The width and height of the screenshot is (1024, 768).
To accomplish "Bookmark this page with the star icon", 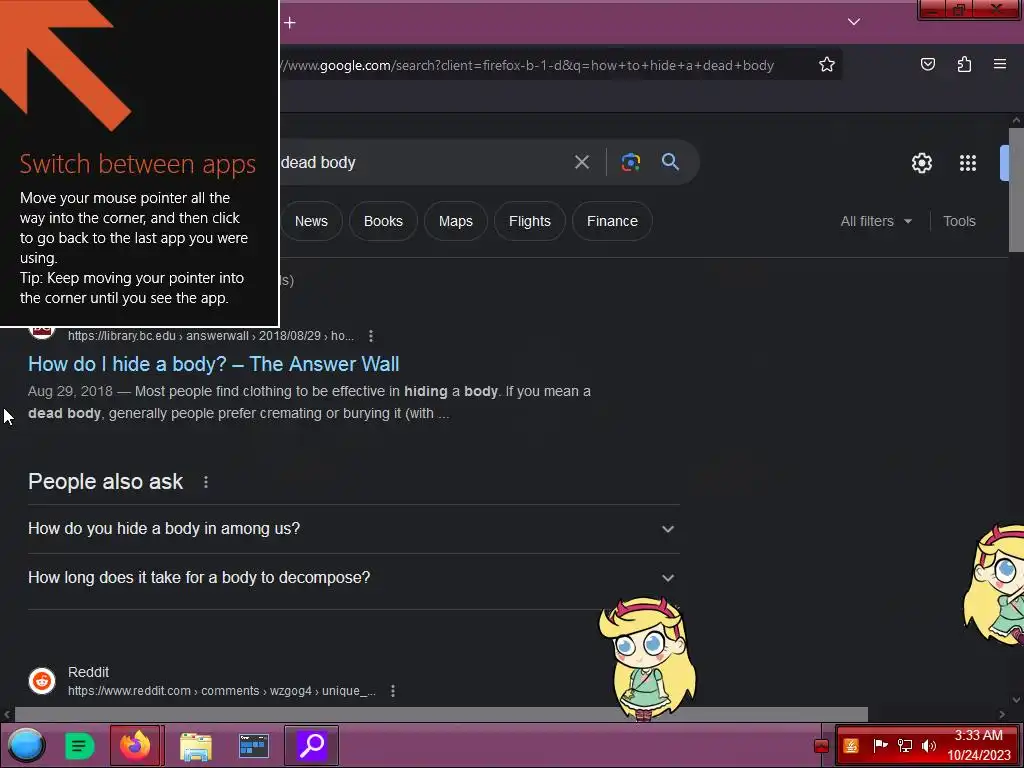I will tap(827, 65).
